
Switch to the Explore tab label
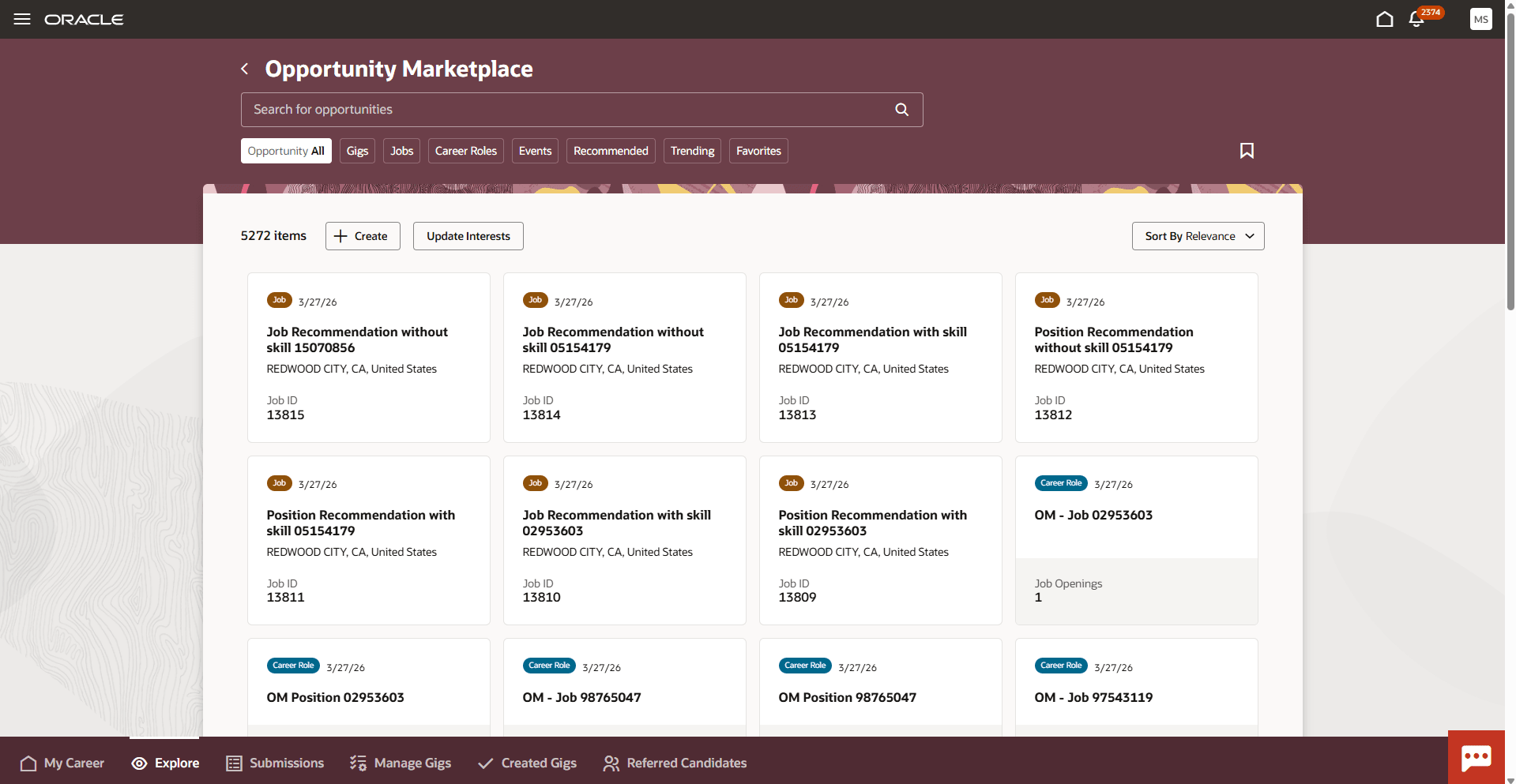point(177,763)
